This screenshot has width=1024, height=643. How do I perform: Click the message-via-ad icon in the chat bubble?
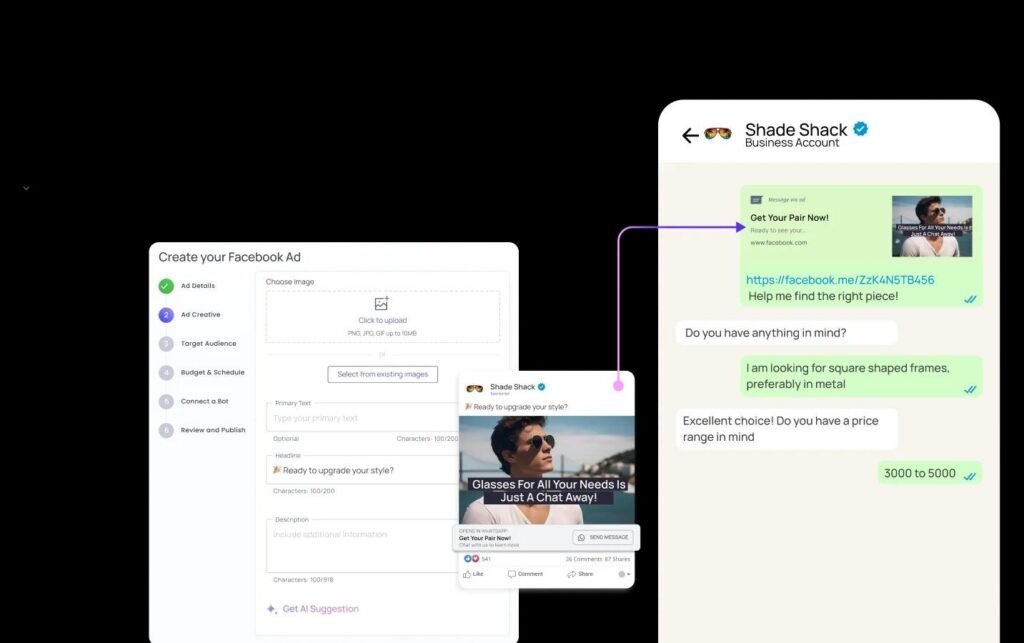coord(756,200)
